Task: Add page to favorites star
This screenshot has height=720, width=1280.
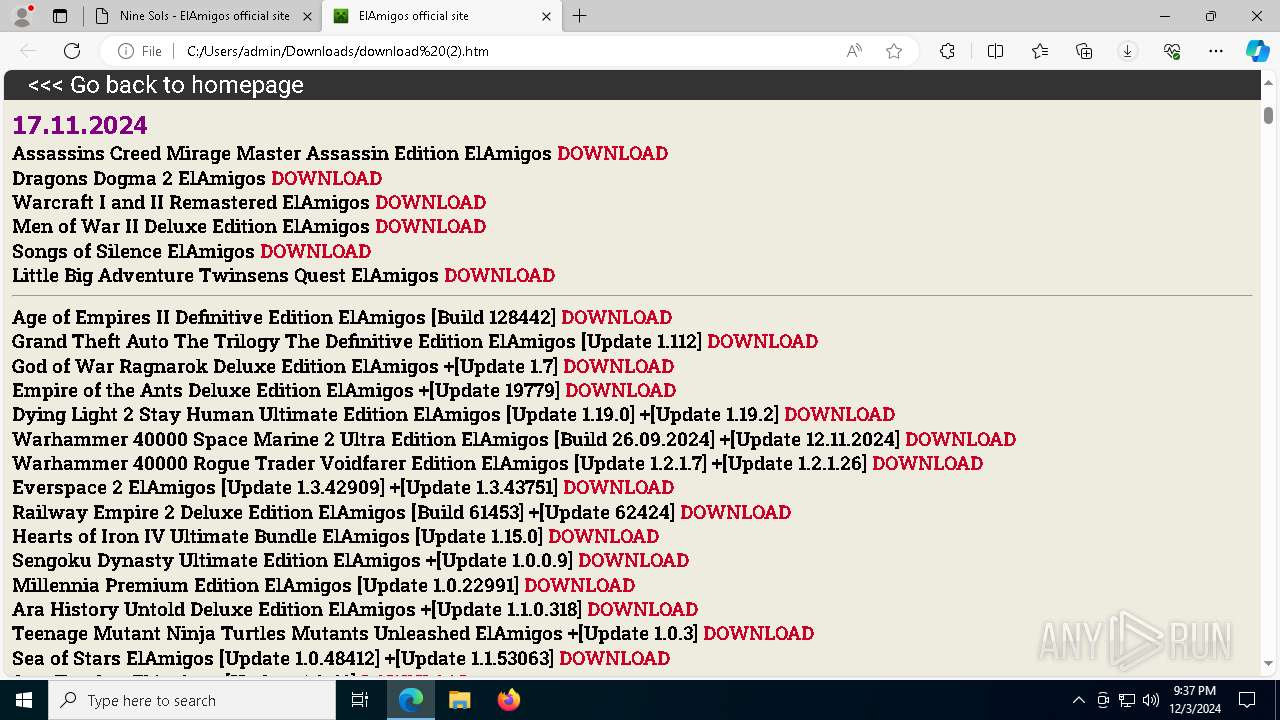Action: click(894, 51)
